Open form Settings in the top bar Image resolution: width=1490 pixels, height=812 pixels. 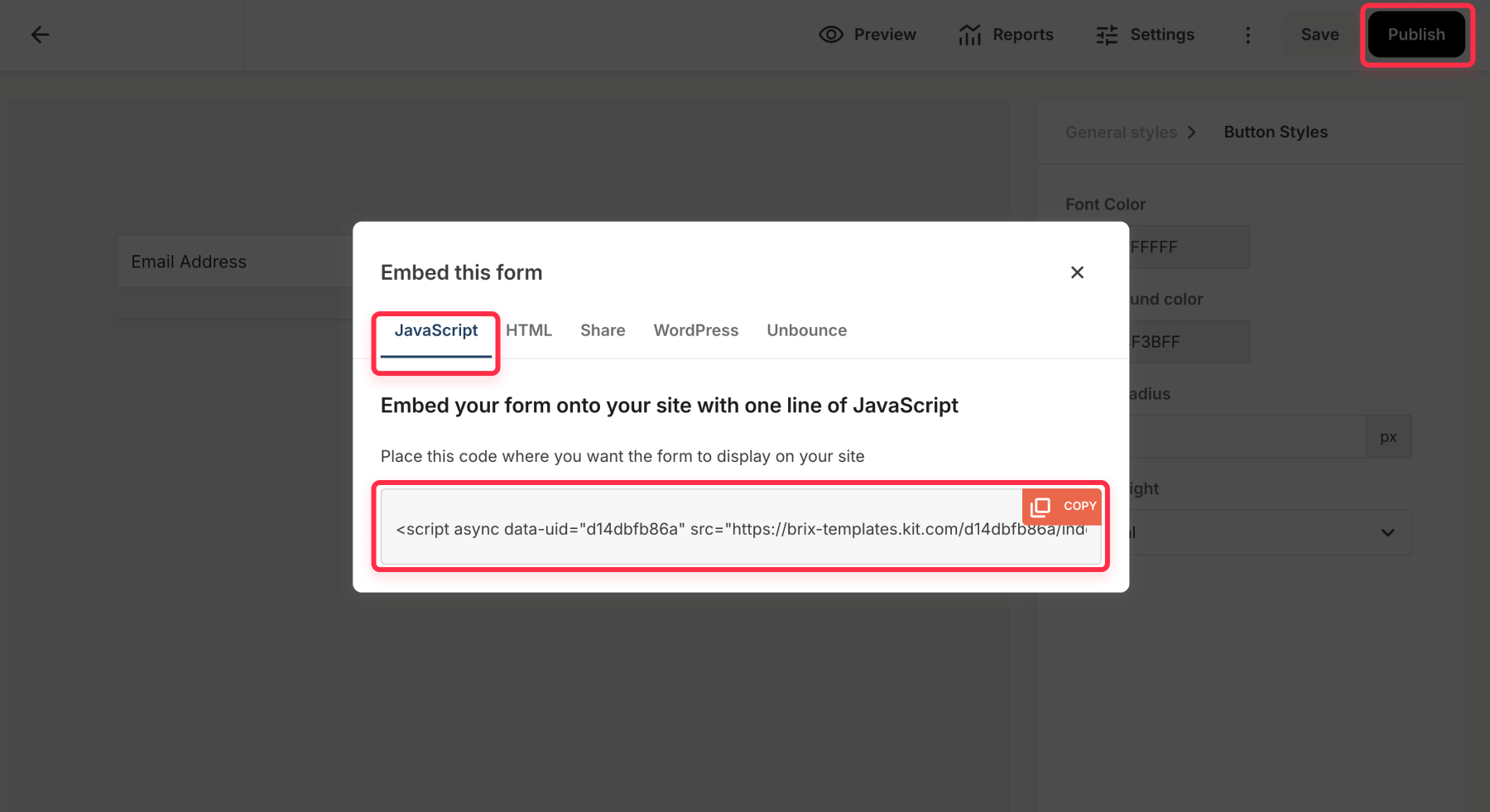[1145, 35]
